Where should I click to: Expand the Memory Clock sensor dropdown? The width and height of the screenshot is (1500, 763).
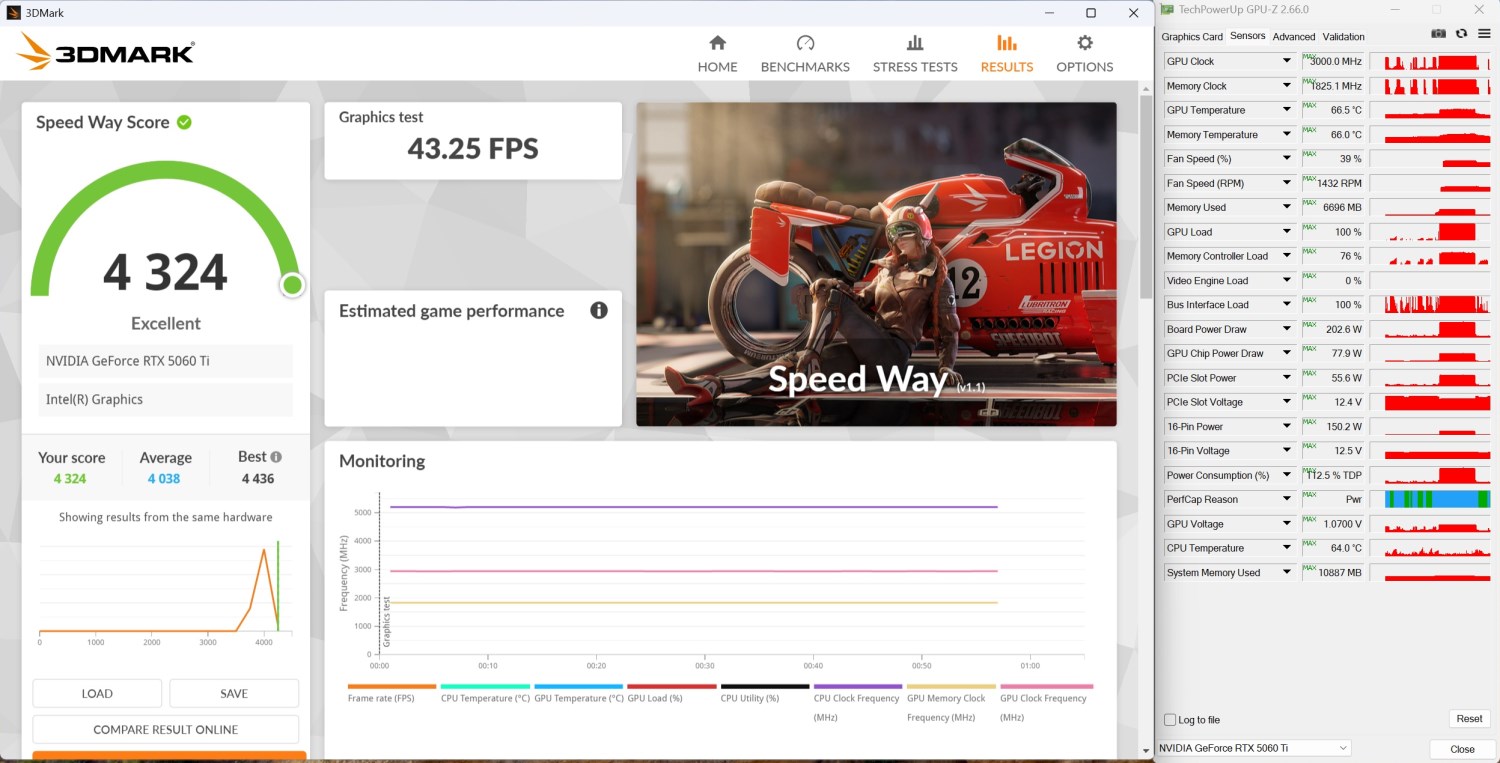pyautogui.click(x=1287, y=86)
